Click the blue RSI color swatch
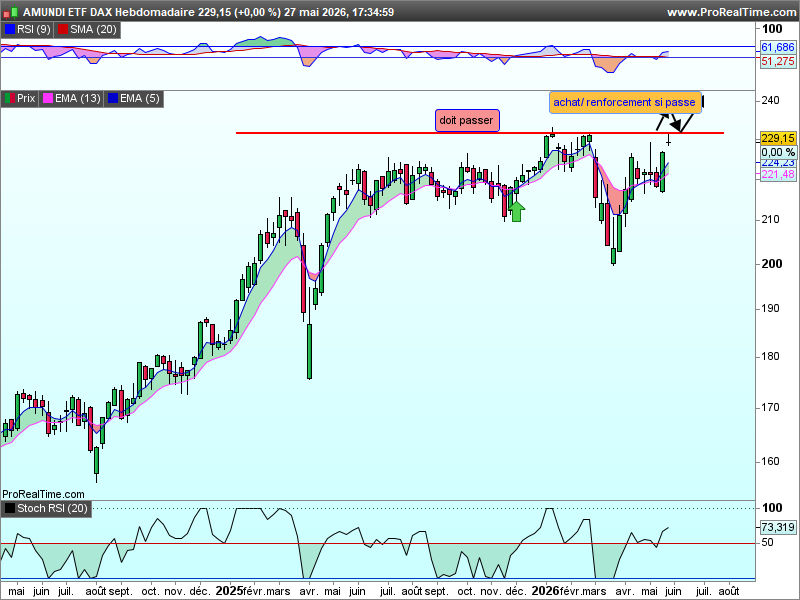 (10, 30)
